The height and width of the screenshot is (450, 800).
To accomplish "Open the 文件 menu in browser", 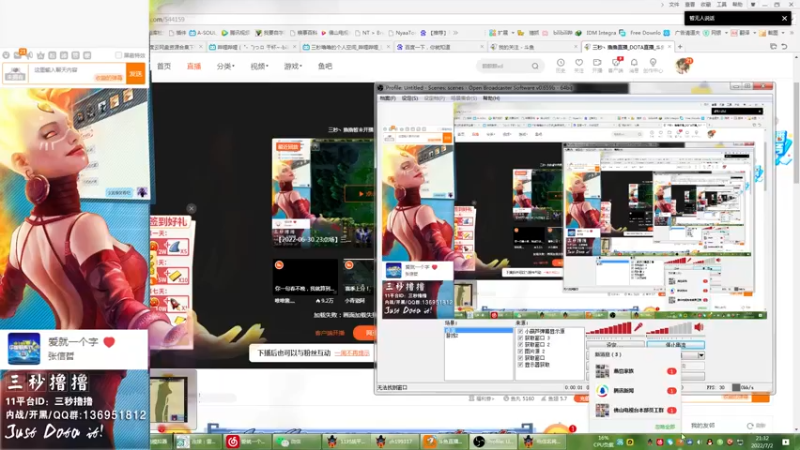I will point(674,5).
